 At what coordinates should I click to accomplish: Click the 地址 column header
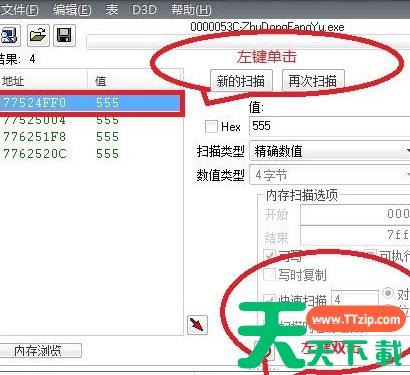[43, 81]
